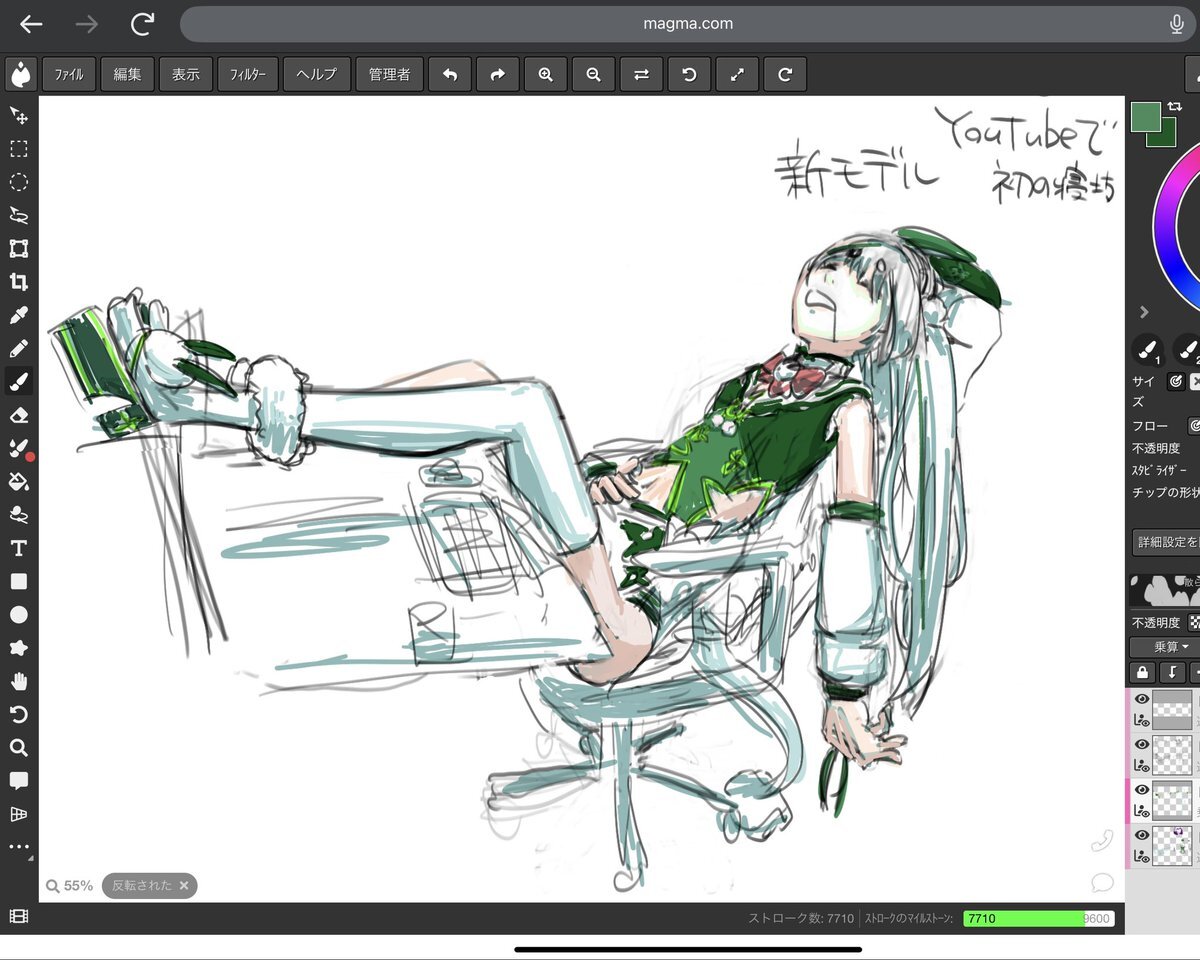Screen dimensions: 1200x960
Task: Open the 管理者 menu
Action: (389, 74)
